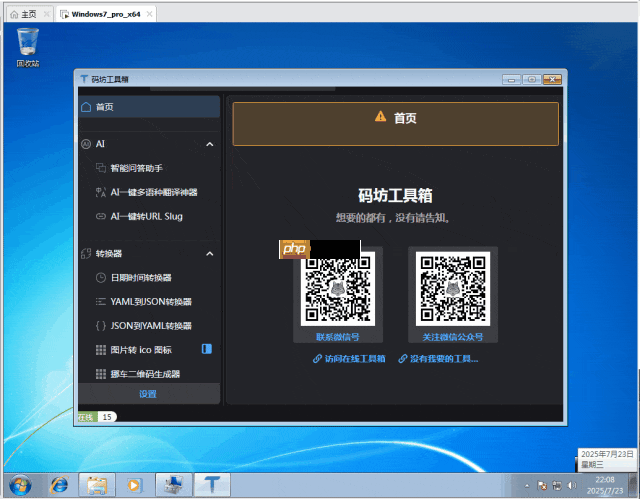Viewport: 640px width, 499px height.
Task: Click the link icon beside AI一键转URL Slug
Action: click(101, 216)
